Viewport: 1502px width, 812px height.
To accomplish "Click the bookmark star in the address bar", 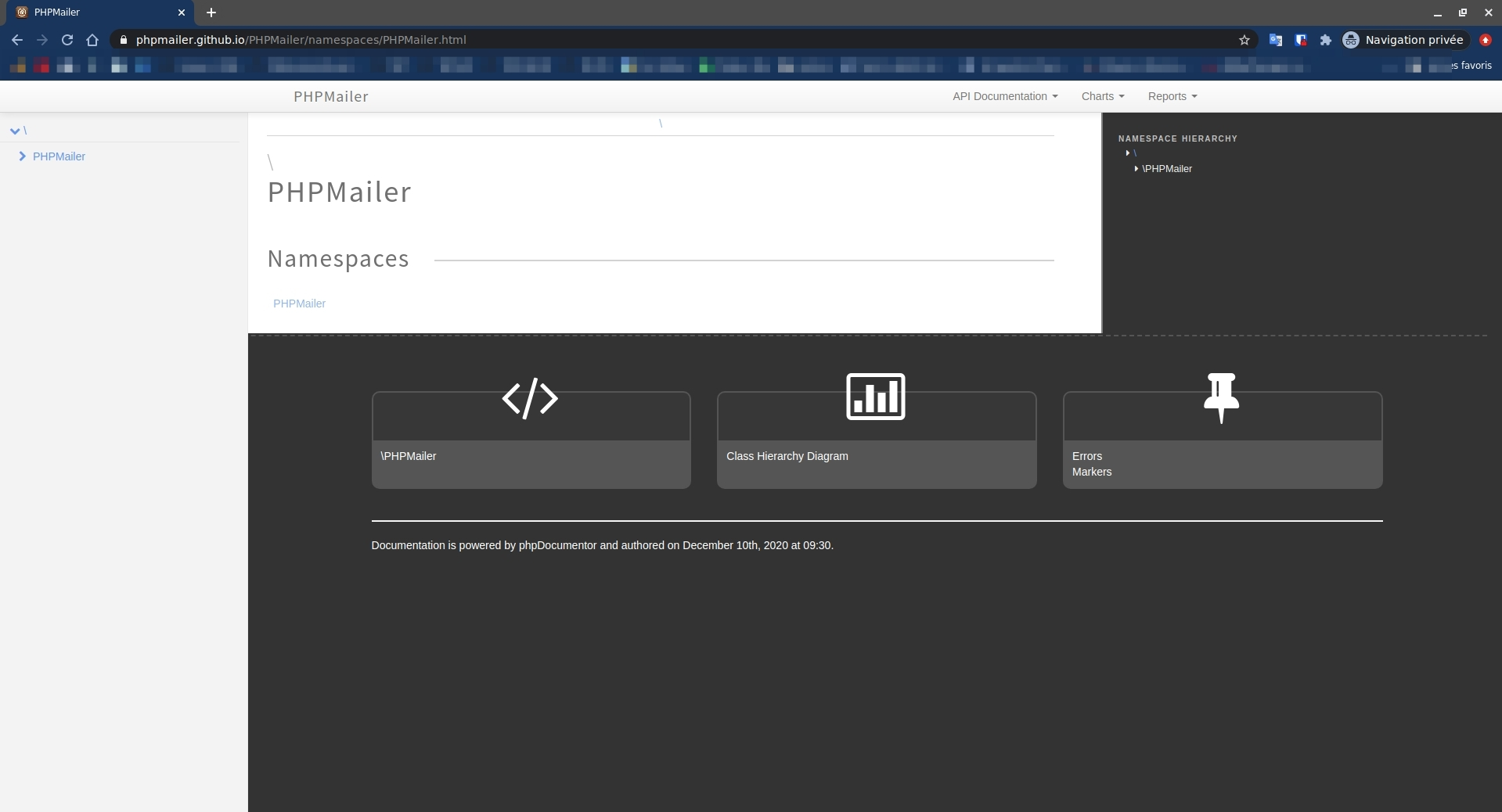I will click(1244, 40).
